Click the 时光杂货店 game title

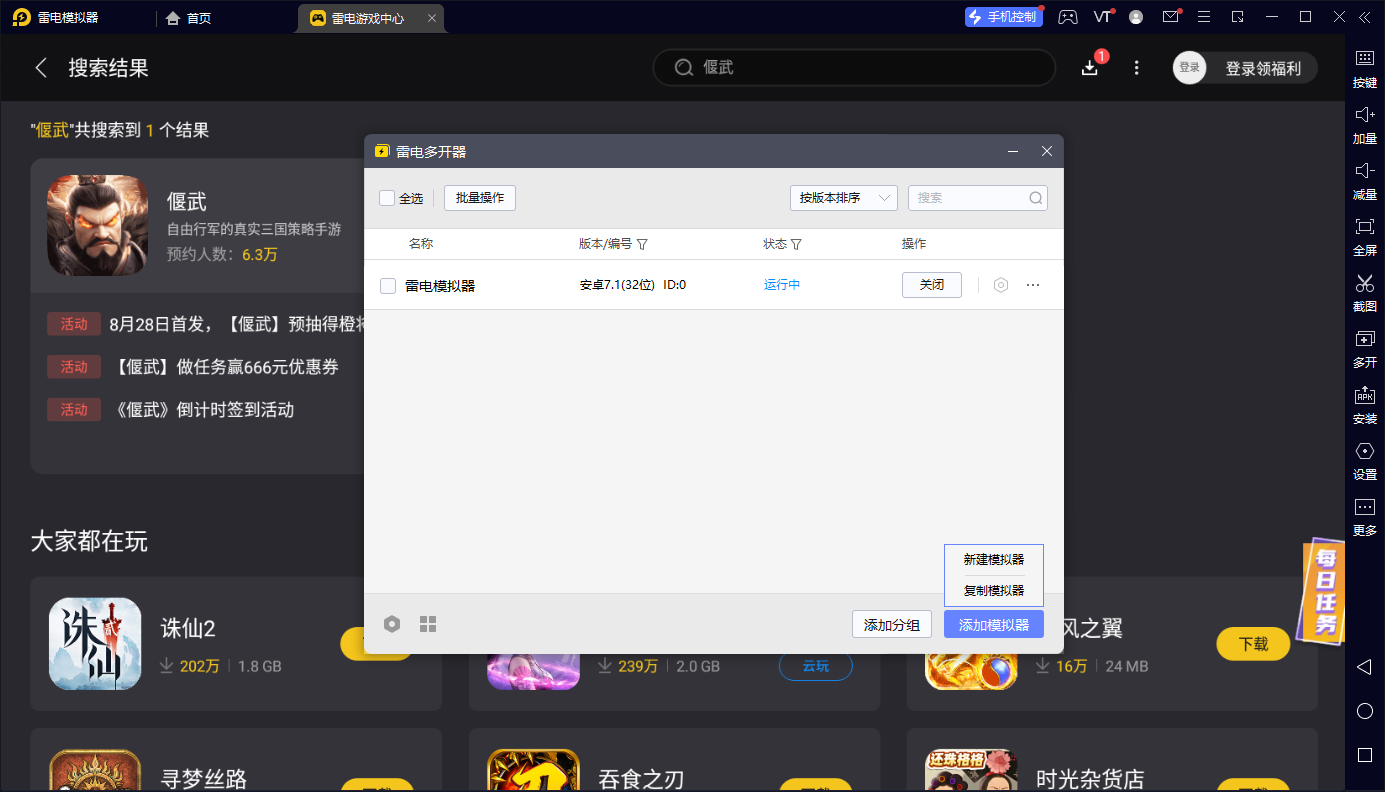coord(1090,778)
